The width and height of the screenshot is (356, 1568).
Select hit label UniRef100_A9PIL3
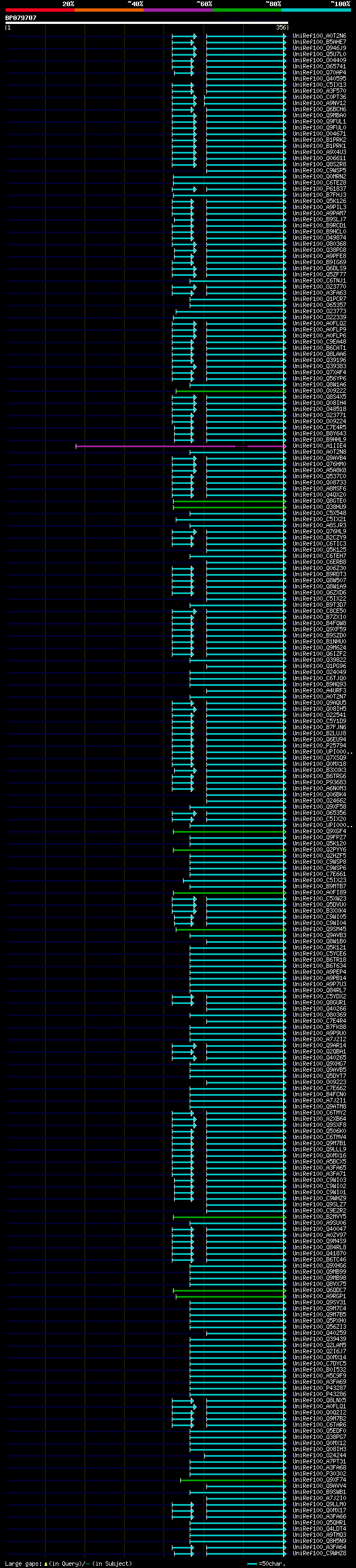coord(319,207)
